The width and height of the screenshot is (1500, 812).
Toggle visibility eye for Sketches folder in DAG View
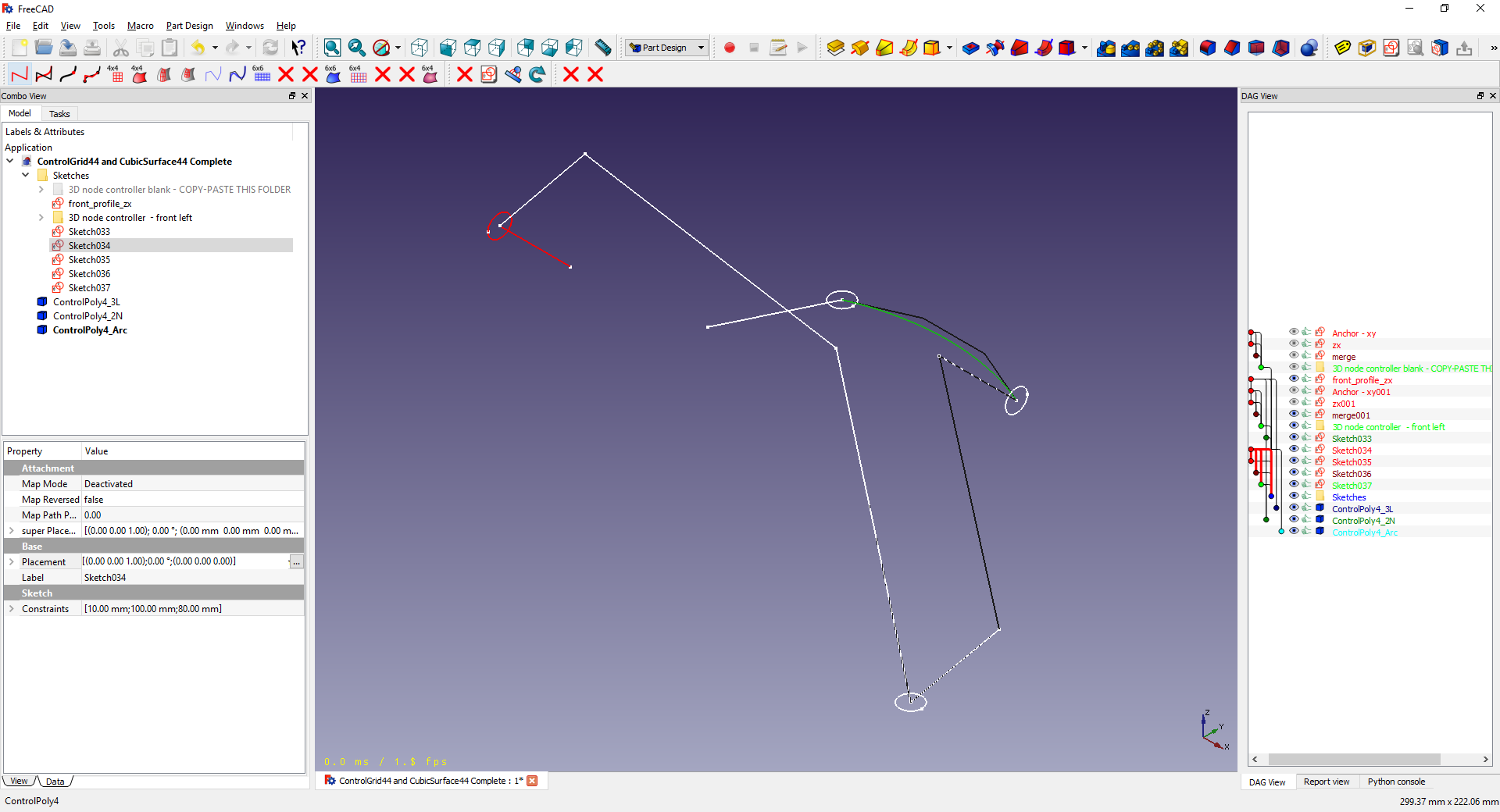coord(1294,496)
